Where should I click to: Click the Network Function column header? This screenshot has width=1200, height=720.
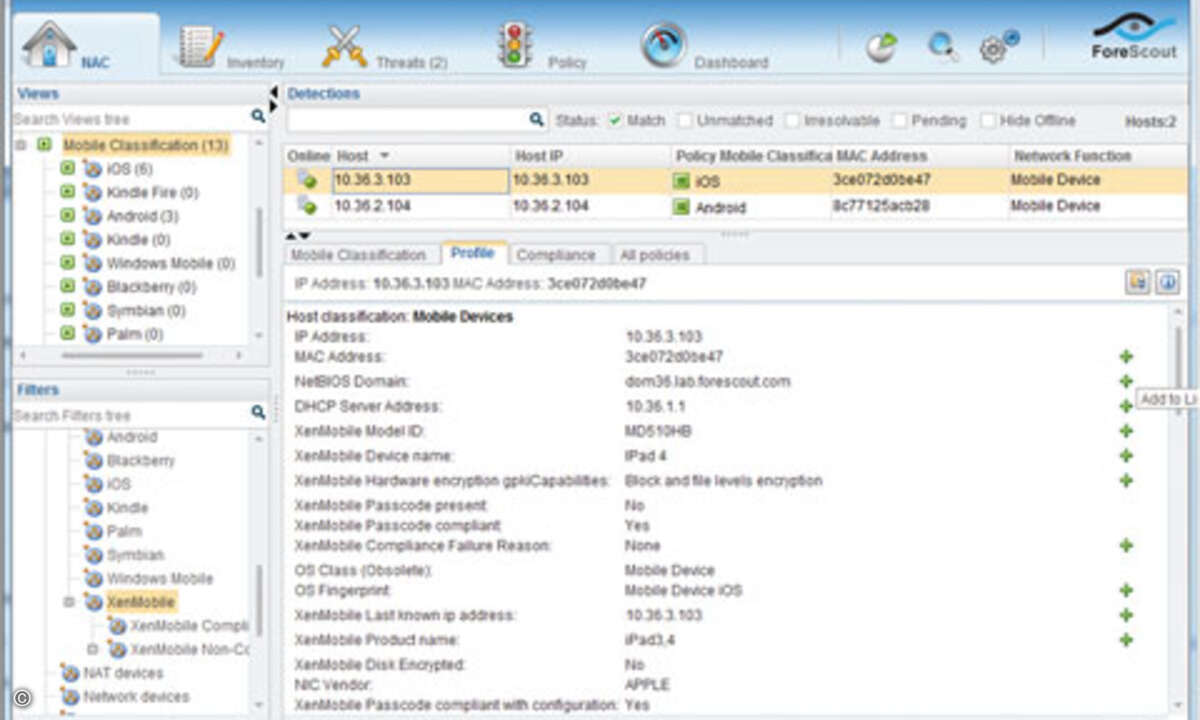click(1072, 156)
